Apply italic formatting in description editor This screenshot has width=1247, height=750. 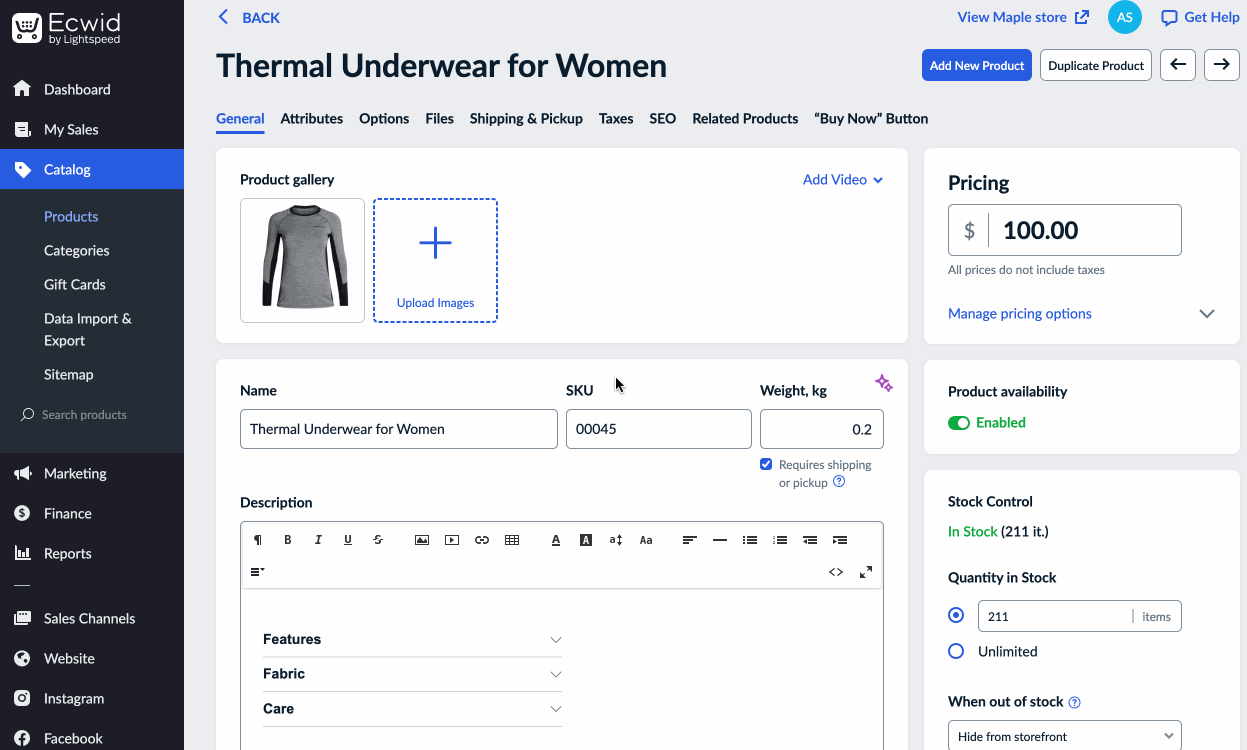click(x=318, y=540)
